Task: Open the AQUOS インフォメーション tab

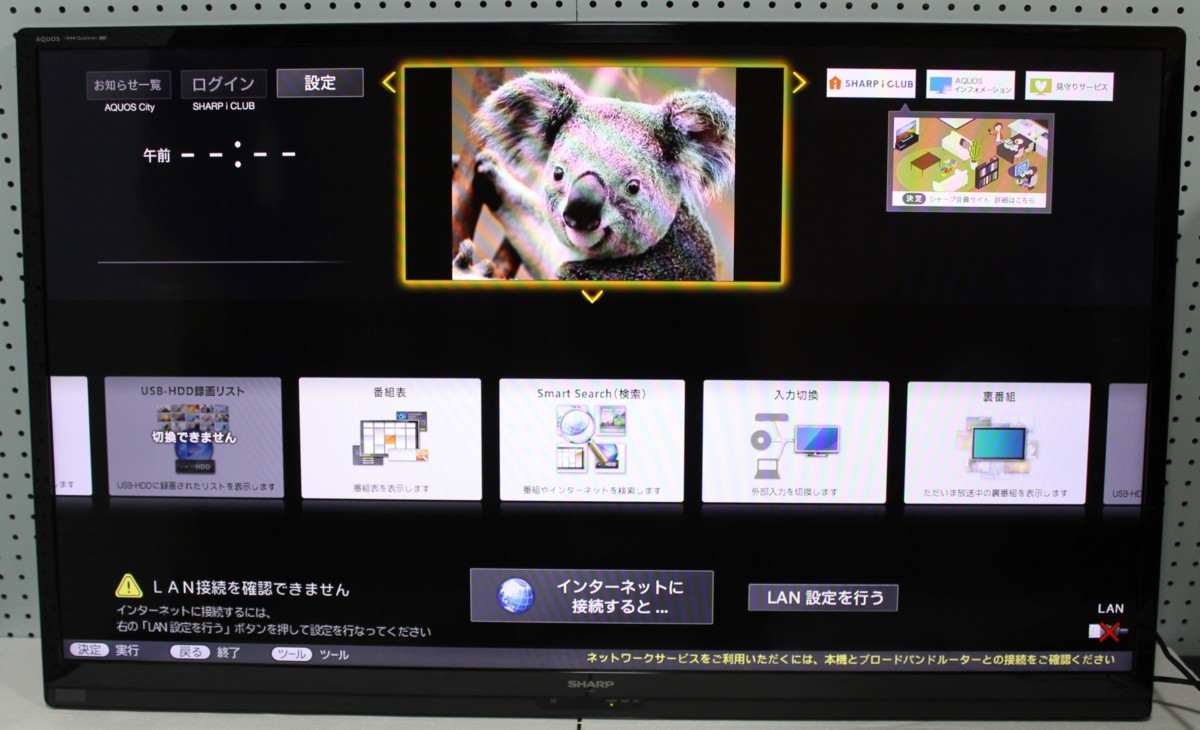Action: tap(970, 85)
